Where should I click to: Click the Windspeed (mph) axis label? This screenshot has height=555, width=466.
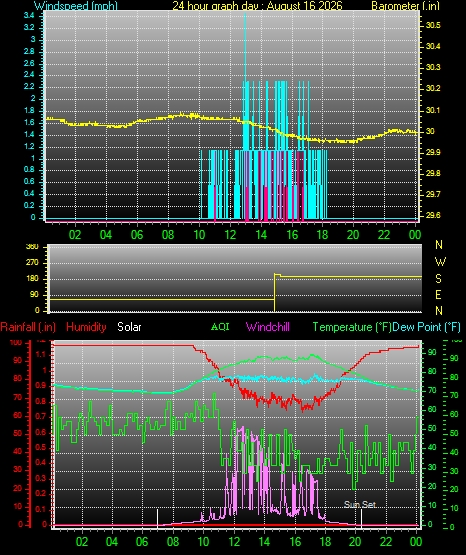coord(76,5)
